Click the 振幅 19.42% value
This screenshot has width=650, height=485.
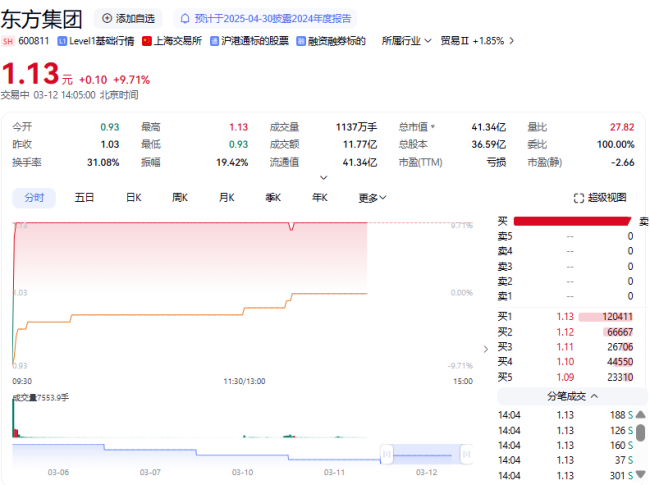pyautogui.click(x=232, y=162)
